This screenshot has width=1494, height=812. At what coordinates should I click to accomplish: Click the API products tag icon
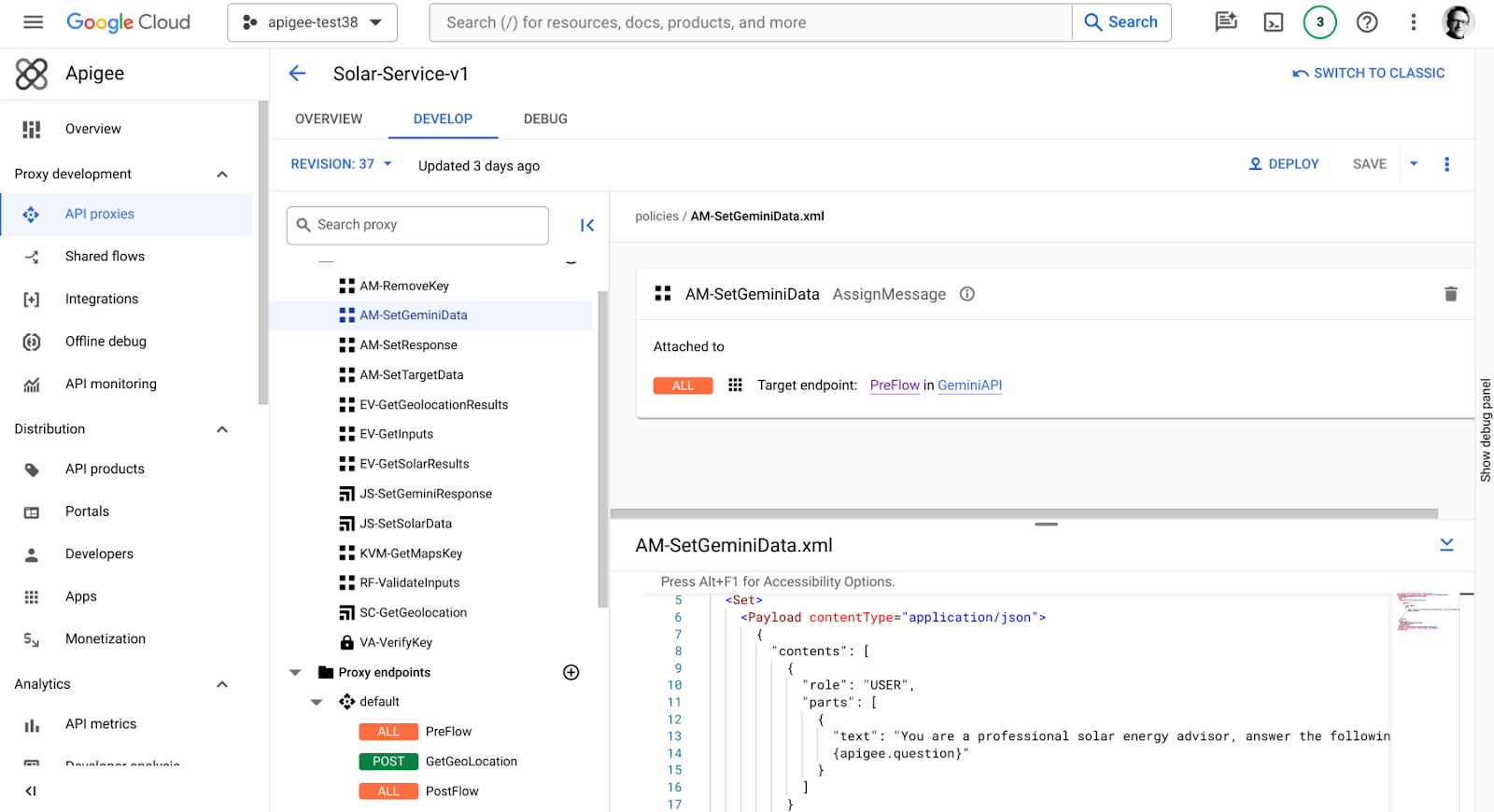click(32, 469)
